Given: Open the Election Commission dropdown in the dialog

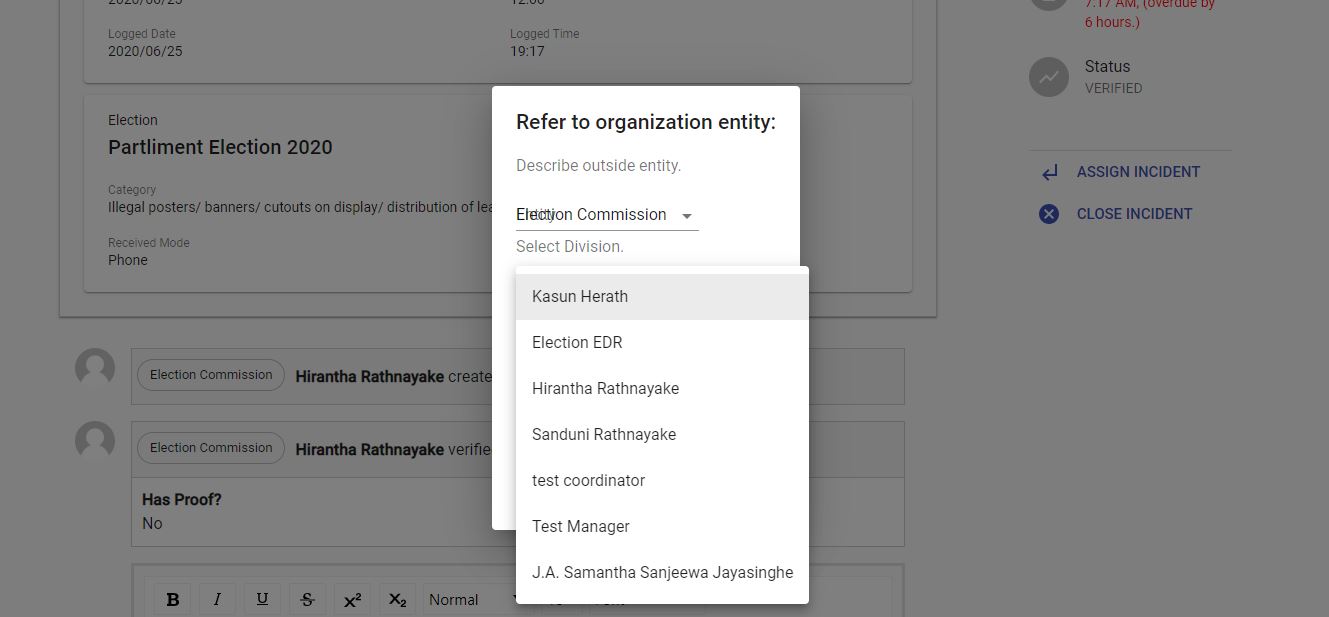Looking at the screenshot, I should coord(605,214).
